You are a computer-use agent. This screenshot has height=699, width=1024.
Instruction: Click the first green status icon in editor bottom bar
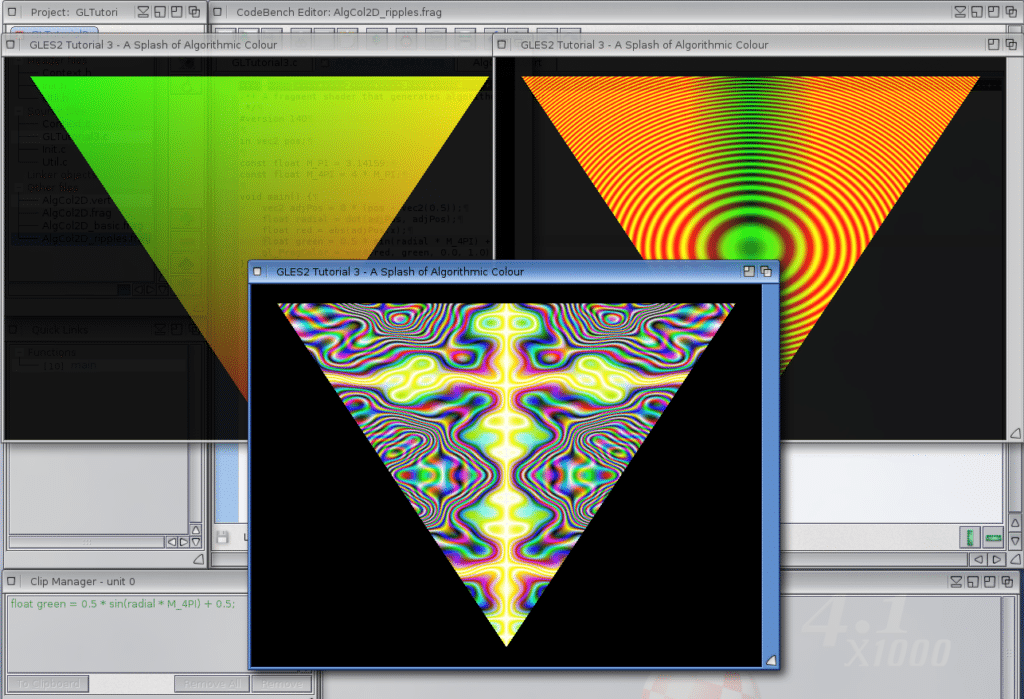pyautogui.click(x=970, y=538)
